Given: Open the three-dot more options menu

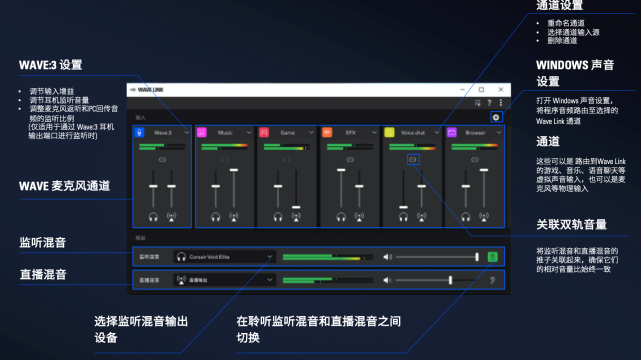Looking at the screenshot, I should click(x=501, y=103).
